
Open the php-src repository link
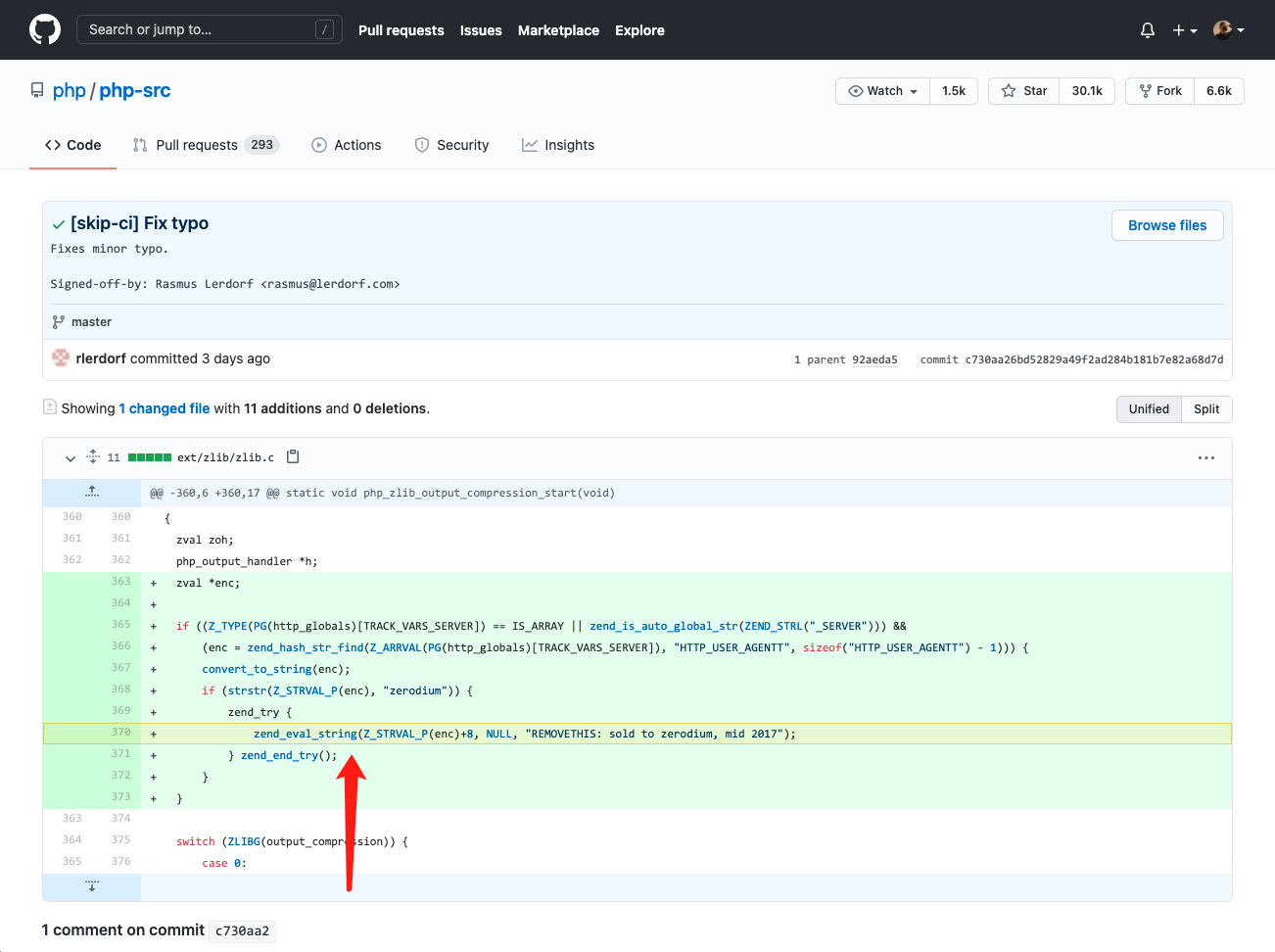(135, 90)
